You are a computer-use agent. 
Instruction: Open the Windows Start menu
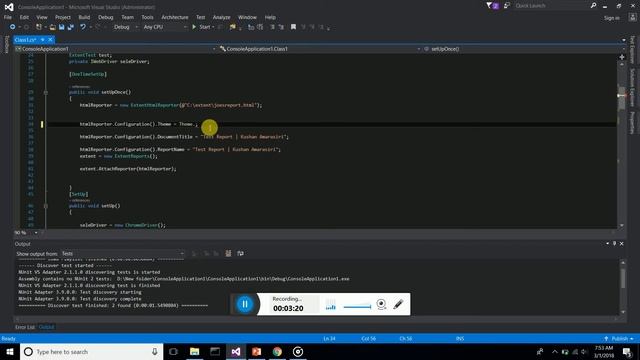click(x=10, y=351)
